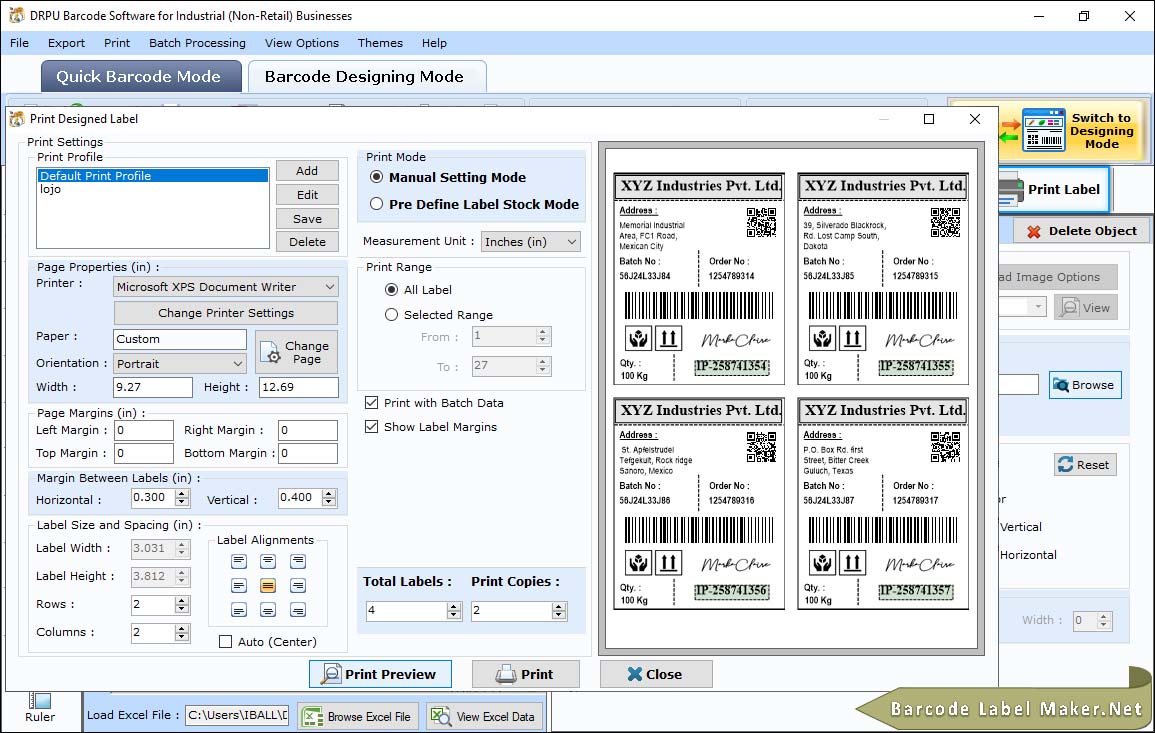The height and width of the screenshot is (733, 1155).
Task: Enable Auto (Center) checkbox
Action: pos(225,642)
